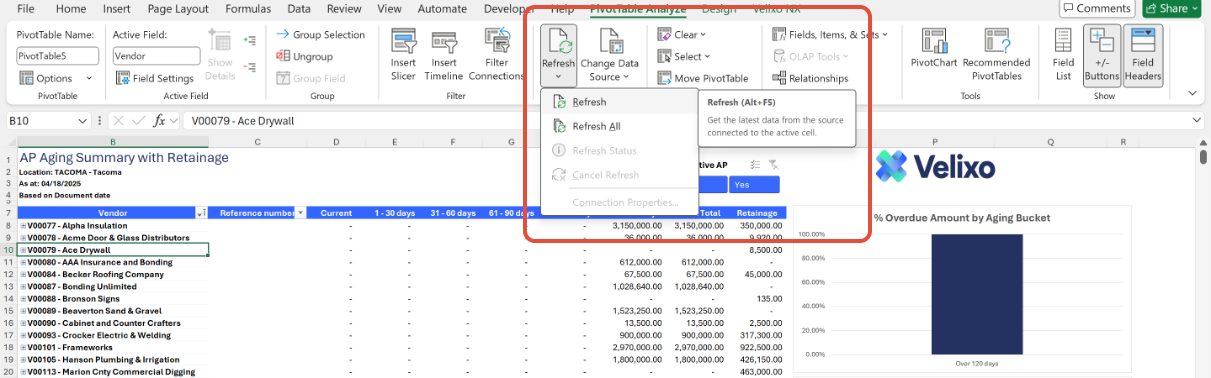Toggle the +/- Buttons display
Image resolution: width=1211 pixels, height=378 pixels.
tap(1102, 55)
